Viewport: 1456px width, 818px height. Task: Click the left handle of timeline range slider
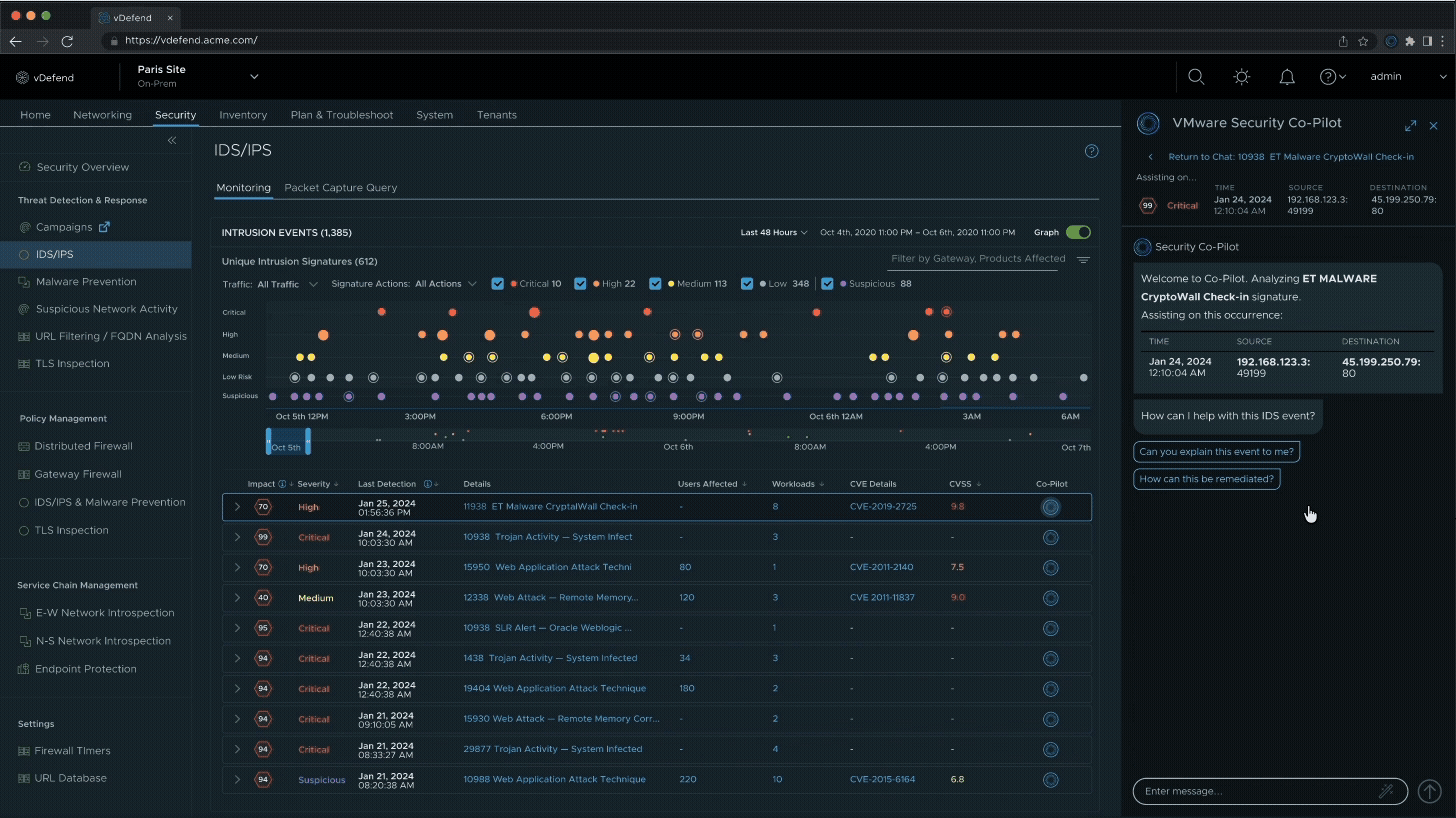coord(269,440)
